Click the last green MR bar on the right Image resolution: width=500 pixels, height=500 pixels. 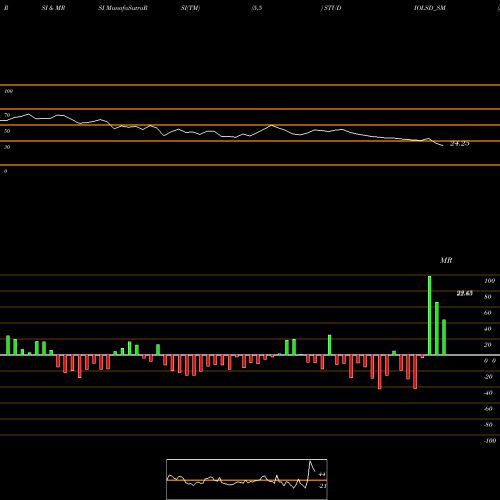pos(444,337)
